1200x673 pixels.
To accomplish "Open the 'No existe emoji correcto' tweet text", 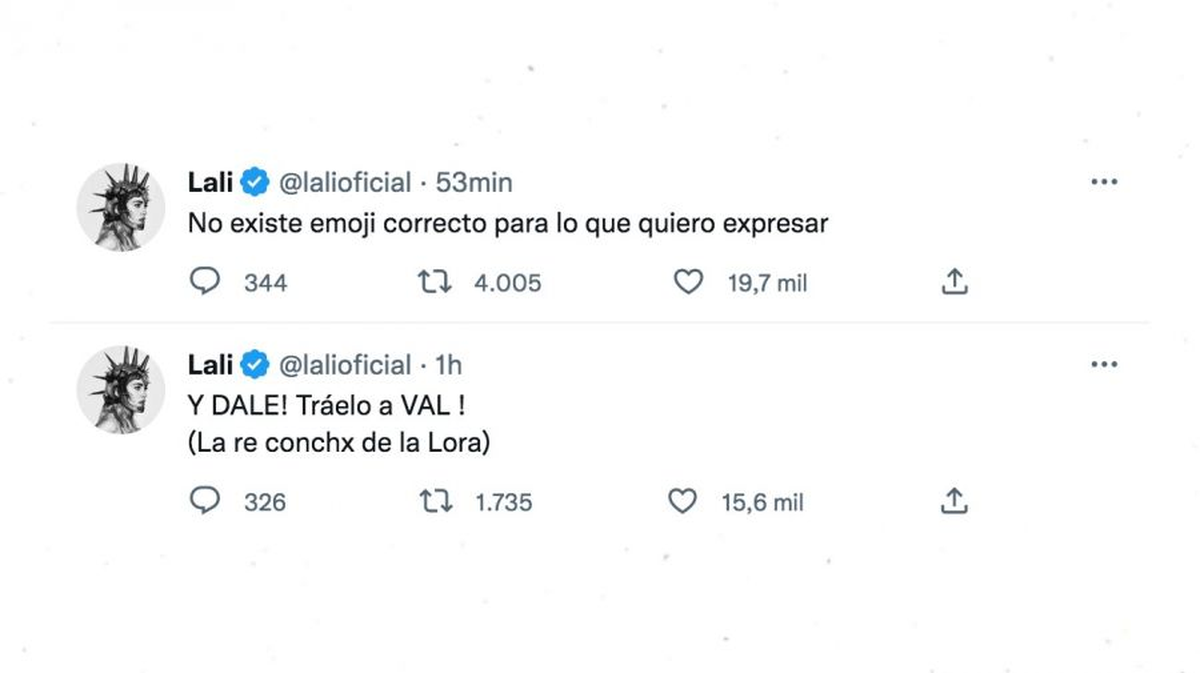I will coord(508,225).
